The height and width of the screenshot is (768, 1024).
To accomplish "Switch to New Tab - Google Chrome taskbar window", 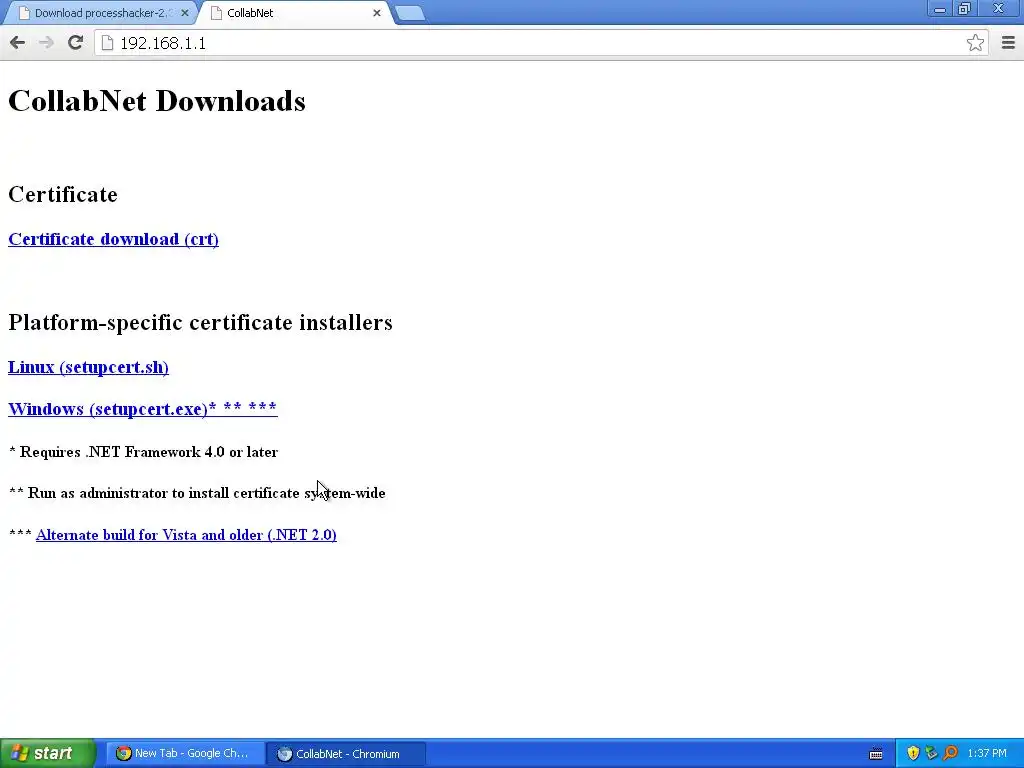I will pyautogui.click(x=184, y=754).
